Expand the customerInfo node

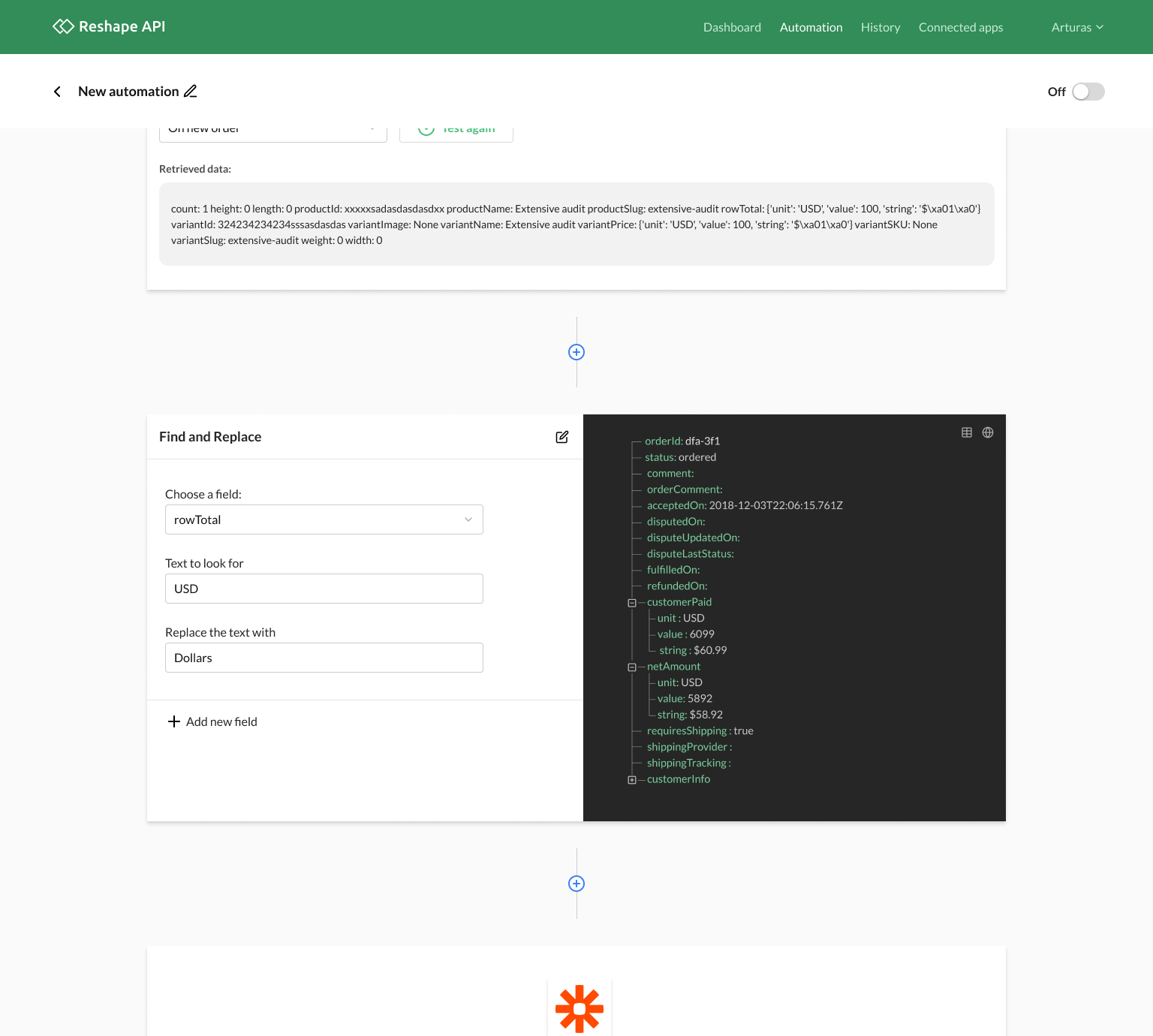pyautogui.click(x=631, y=779)
